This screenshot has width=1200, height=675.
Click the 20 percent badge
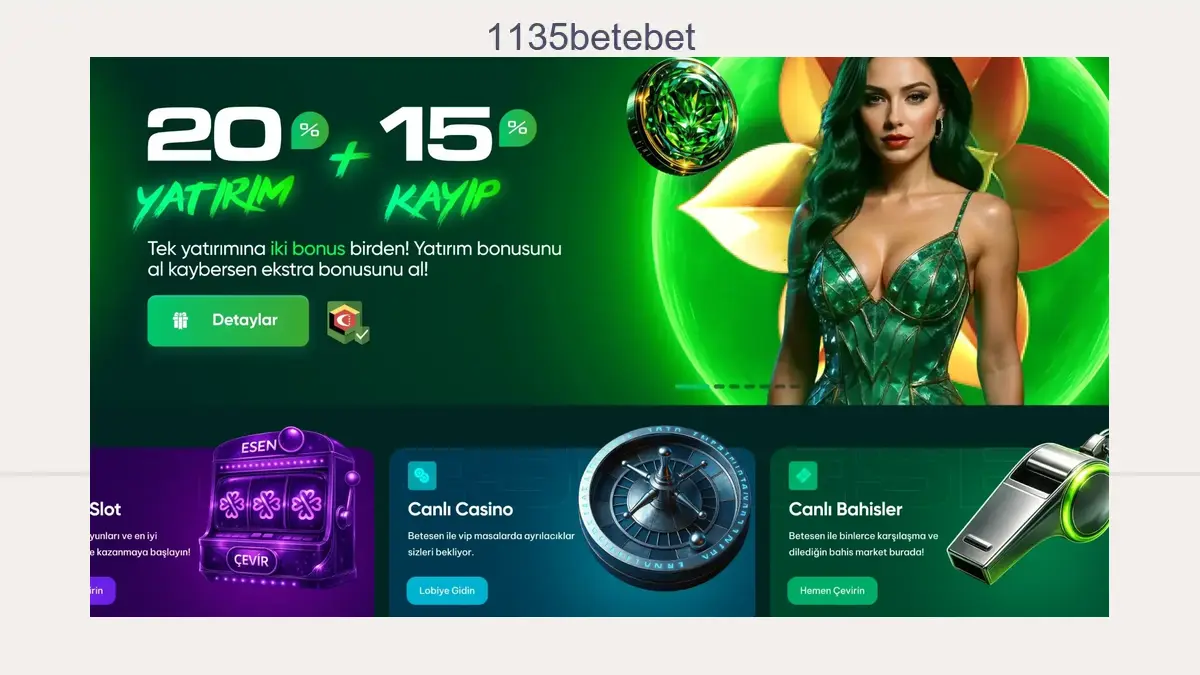[x=309, y=130]
